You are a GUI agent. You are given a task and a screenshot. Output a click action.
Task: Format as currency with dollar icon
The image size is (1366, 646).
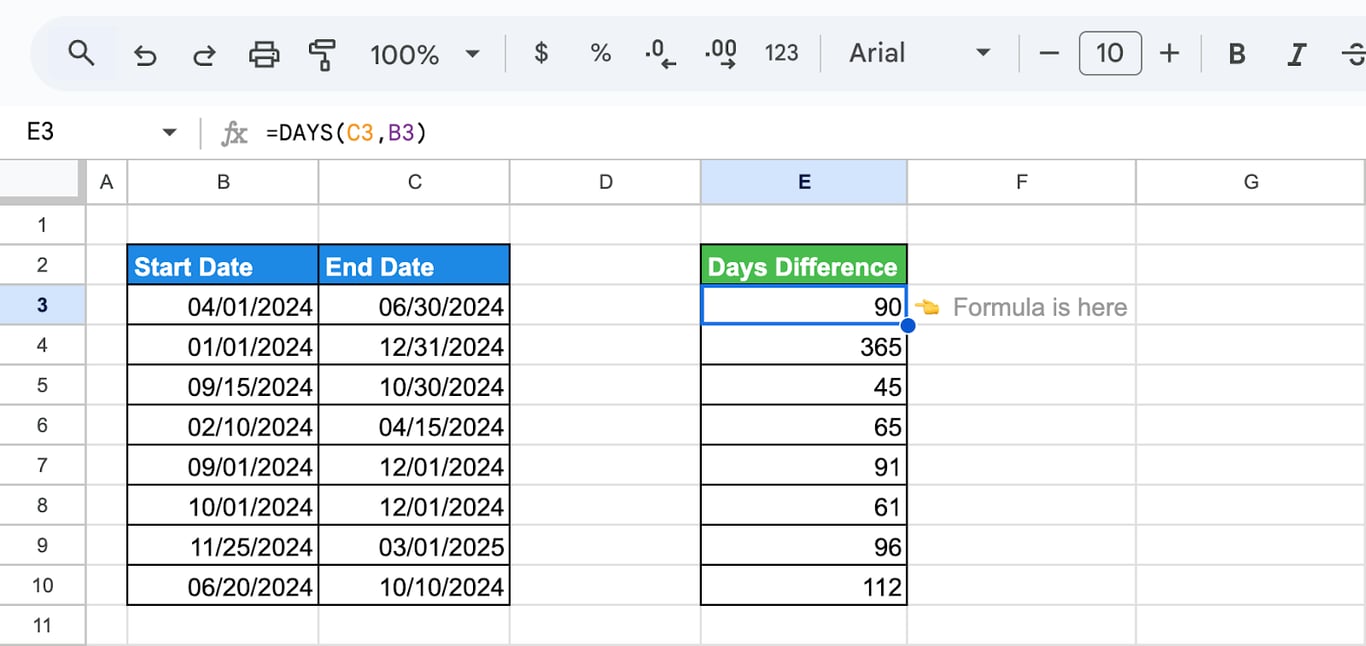coord(541,53)
